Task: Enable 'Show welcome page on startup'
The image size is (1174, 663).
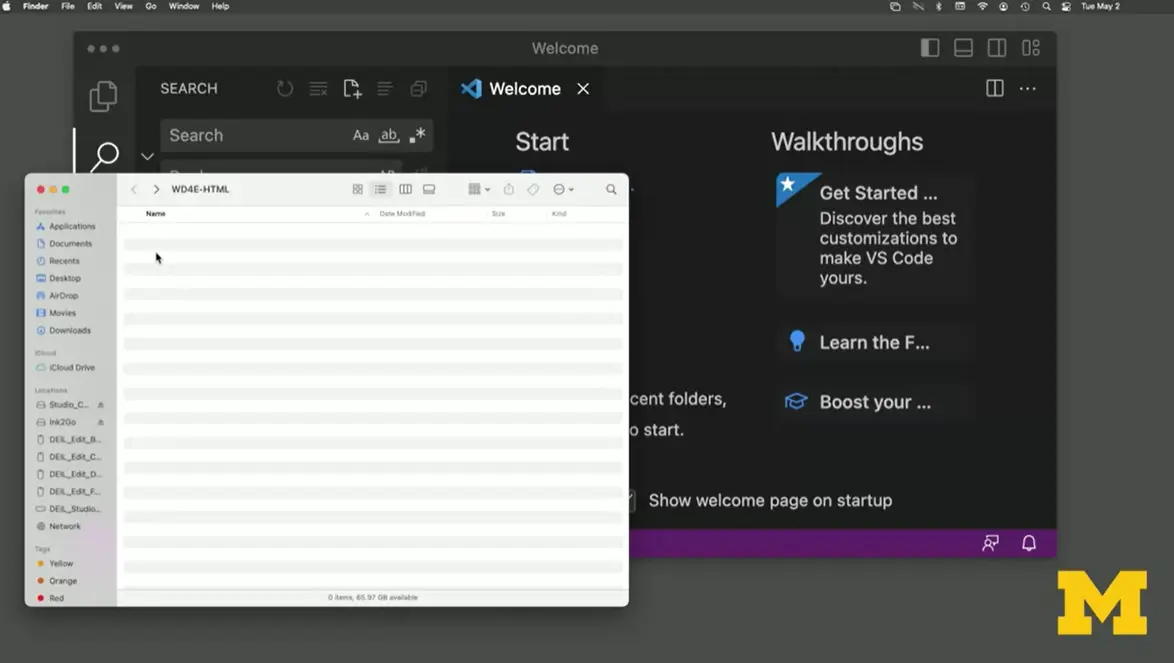Action: tap(633, 500)
